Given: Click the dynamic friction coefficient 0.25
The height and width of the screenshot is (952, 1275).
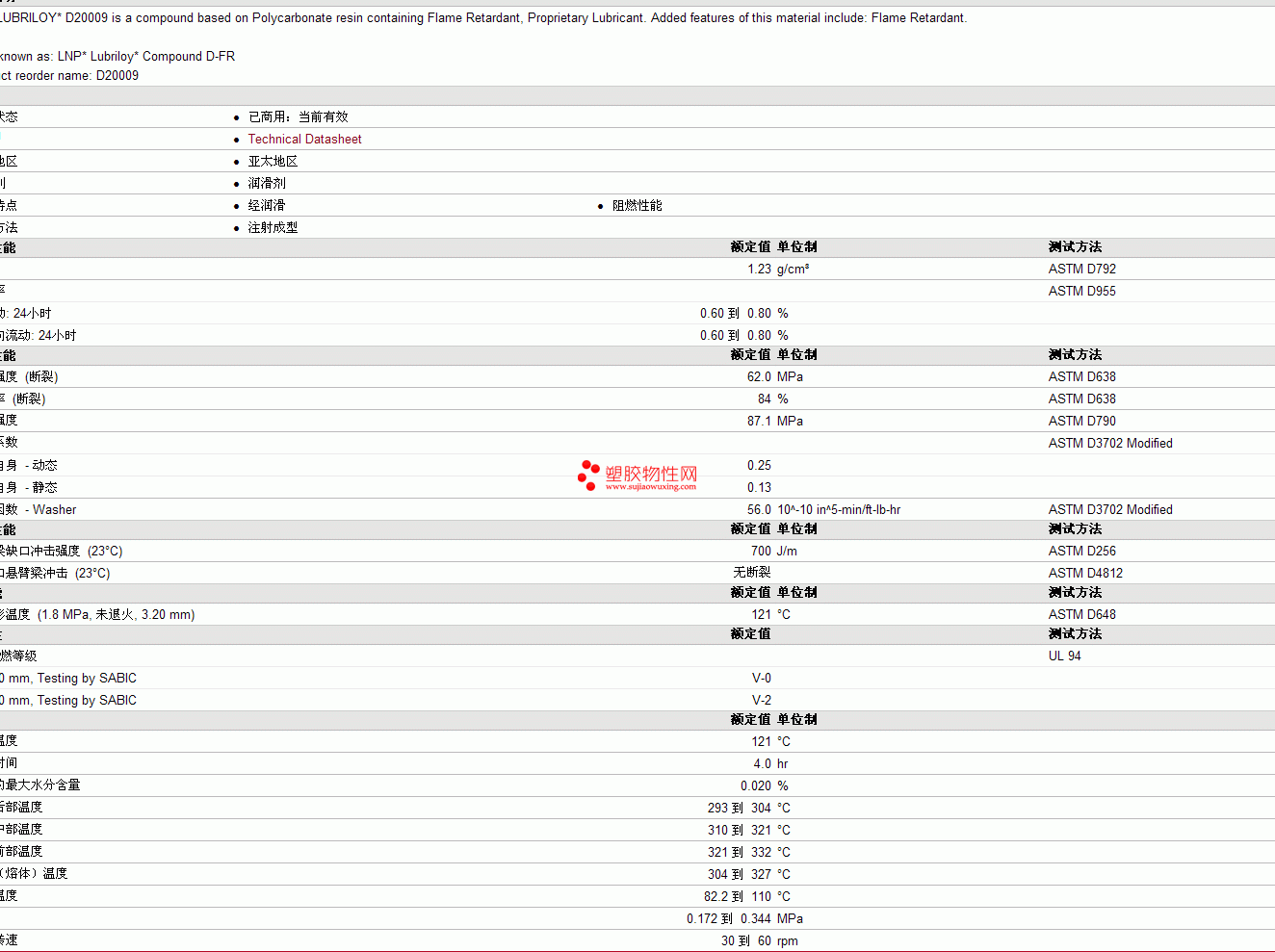Looking at the screenshot, I should tap(759, 465).
